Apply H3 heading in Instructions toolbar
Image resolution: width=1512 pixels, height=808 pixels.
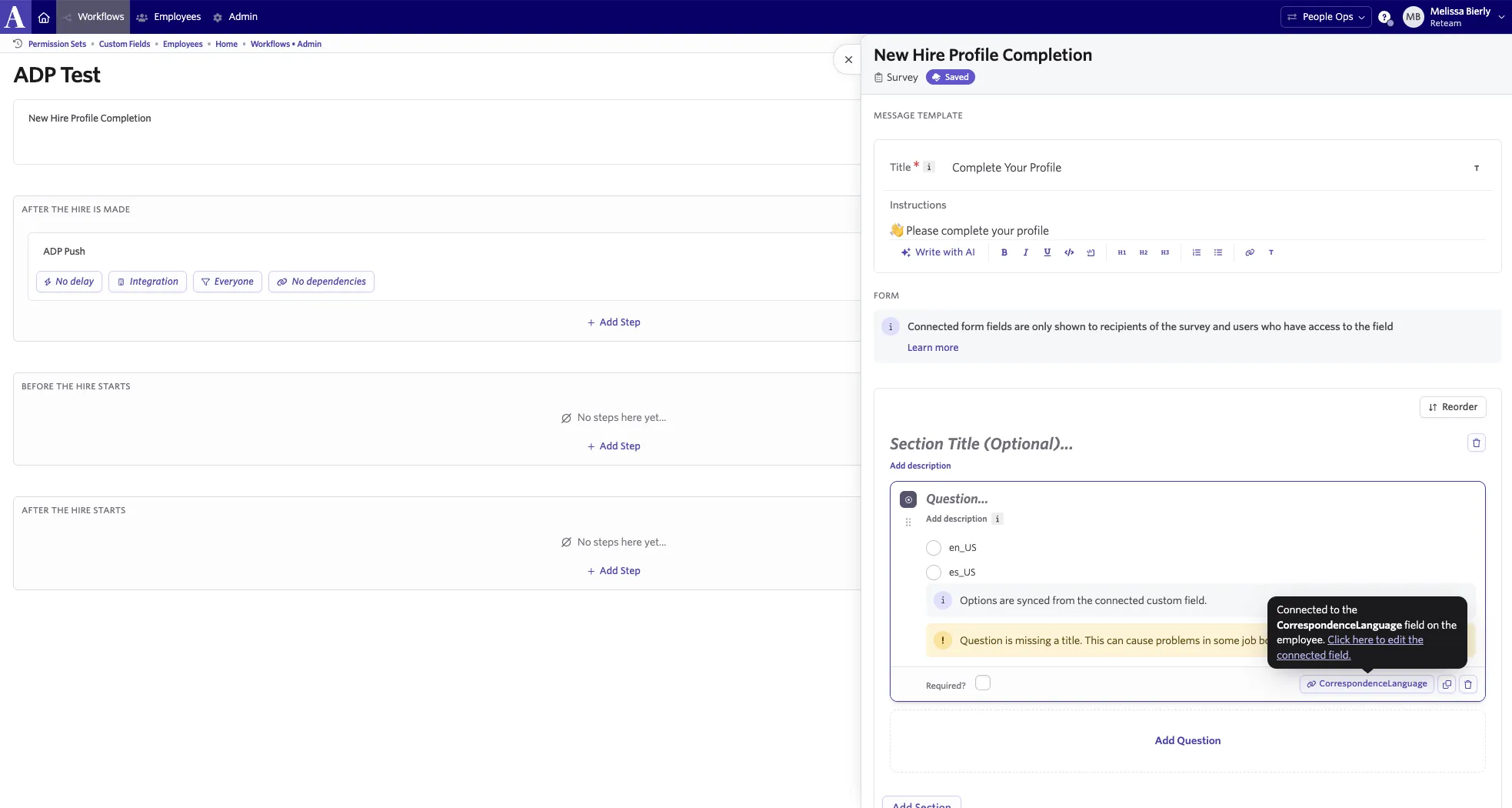pos(1164,252)
